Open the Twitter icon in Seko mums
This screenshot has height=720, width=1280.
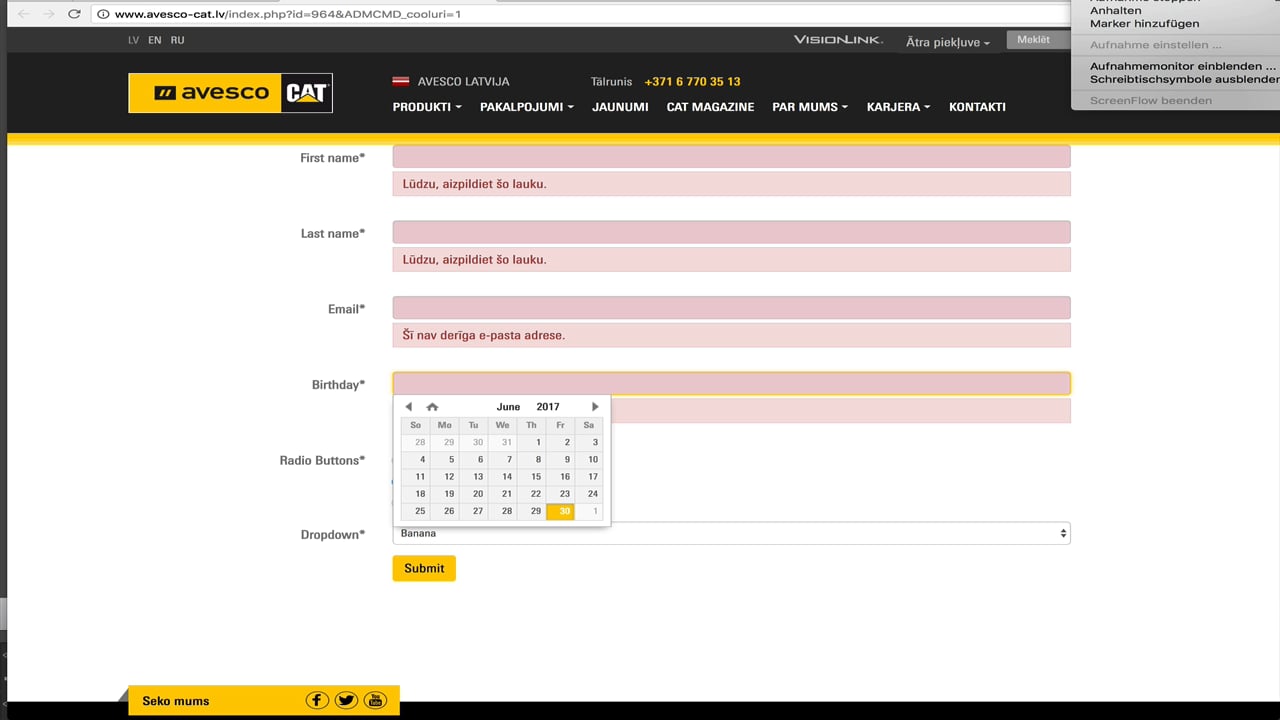[x=346, y=700]
